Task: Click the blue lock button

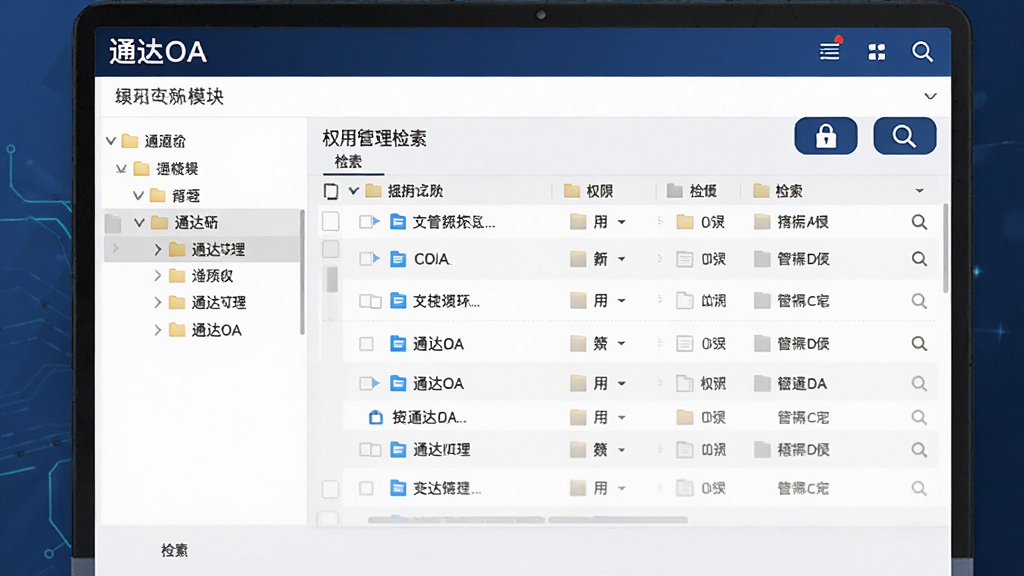Action: pos(825,136)
